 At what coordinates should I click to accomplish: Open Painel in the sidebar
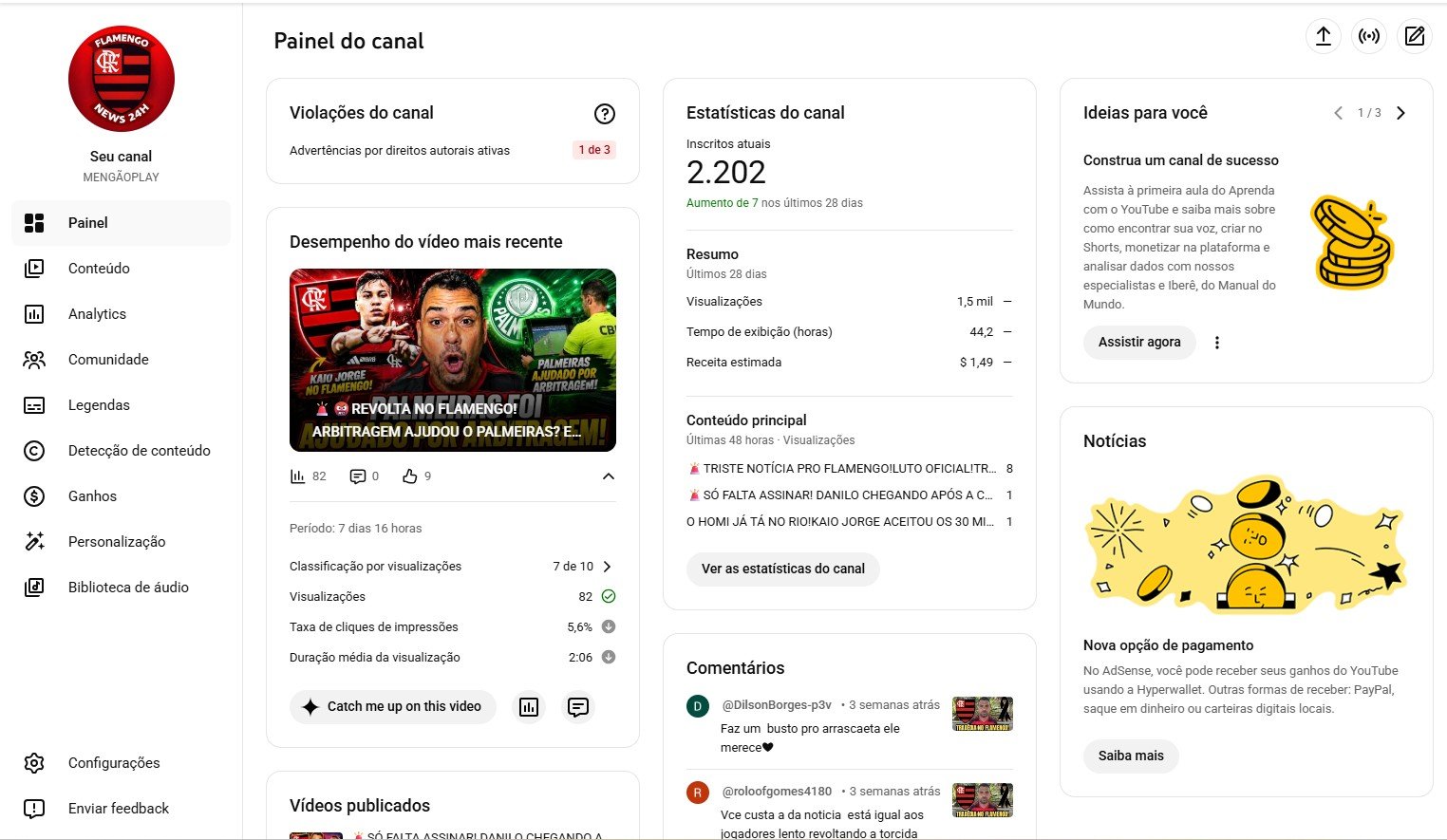(x=121, y=223)
